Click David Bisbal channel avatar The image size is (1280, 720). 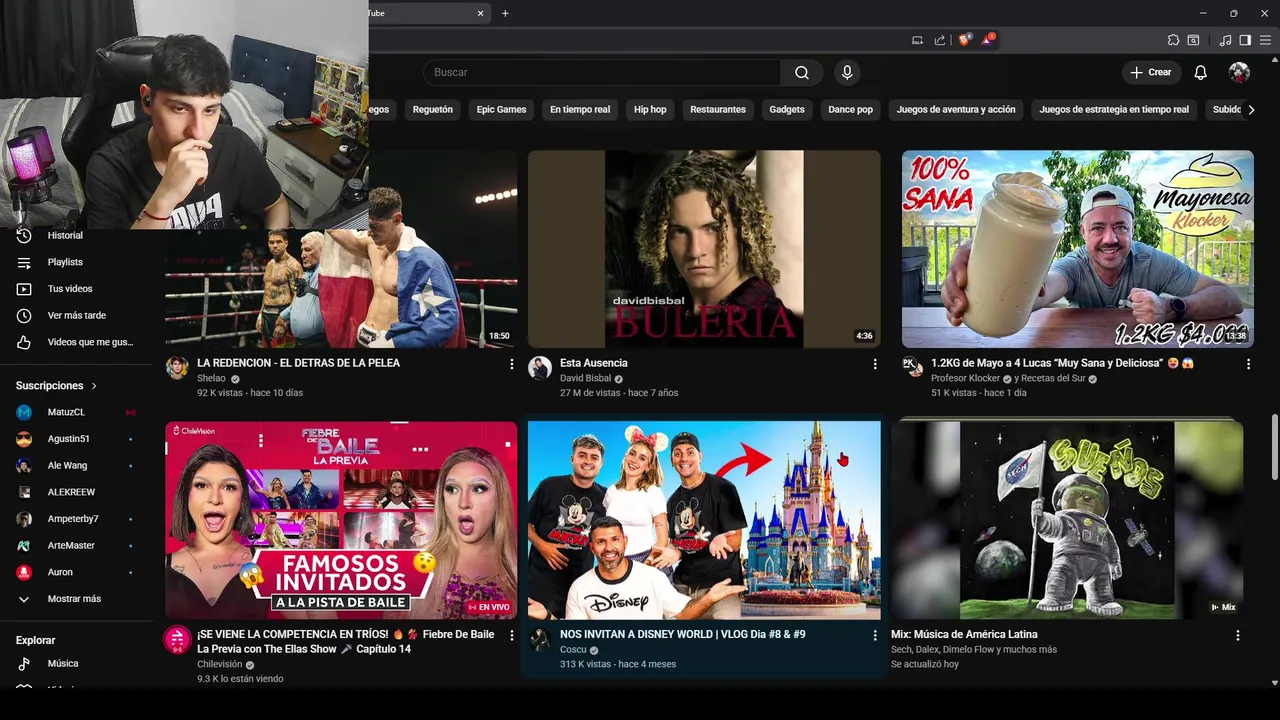click(540, 367)
